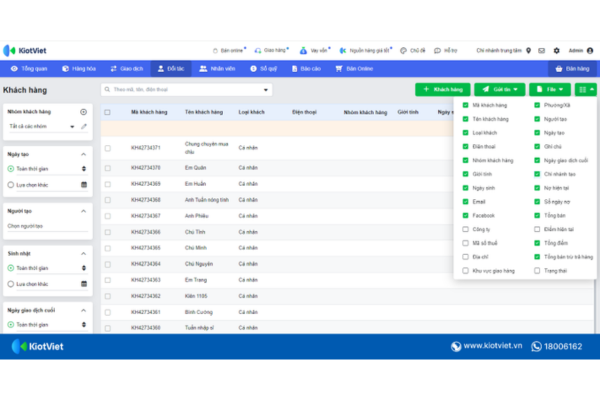Select Lựa chọn khác radio in Ngày tạo
The height and width of the screenshot is (400, 600).
click(x=11, y=185)
